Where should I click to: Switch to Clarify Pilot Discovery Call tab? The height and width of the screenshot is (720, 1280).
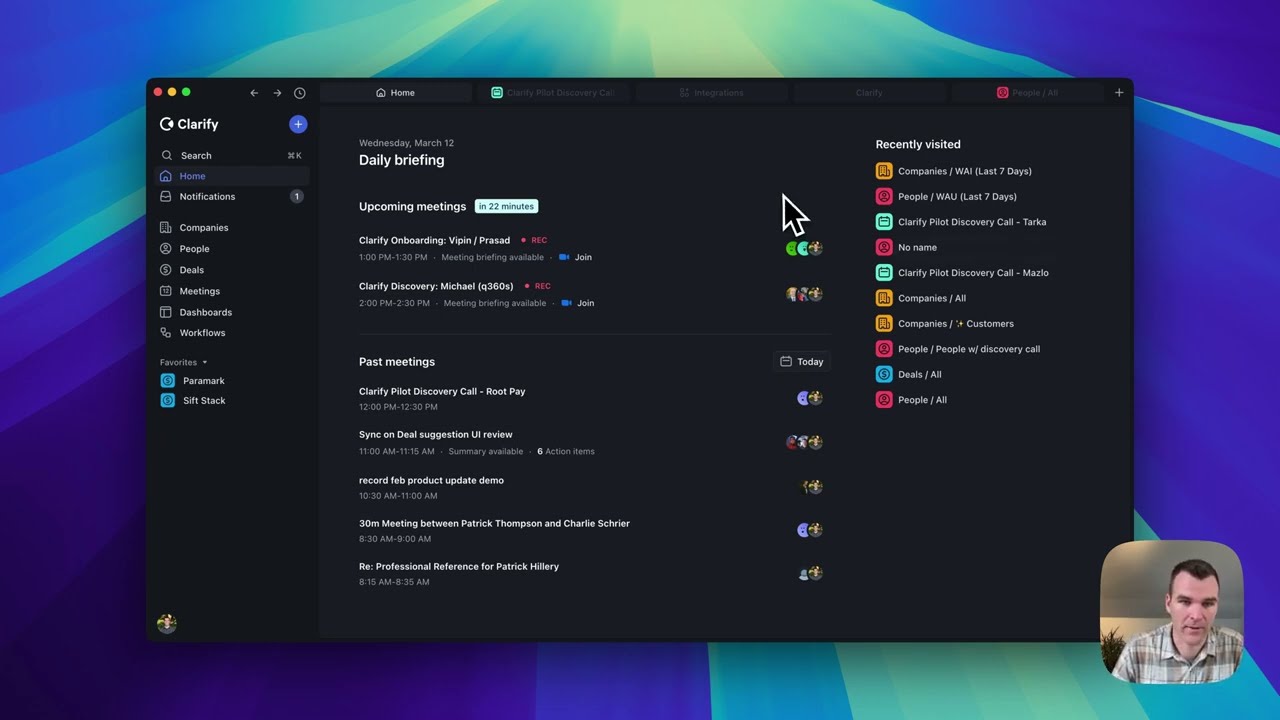(553, 93)
